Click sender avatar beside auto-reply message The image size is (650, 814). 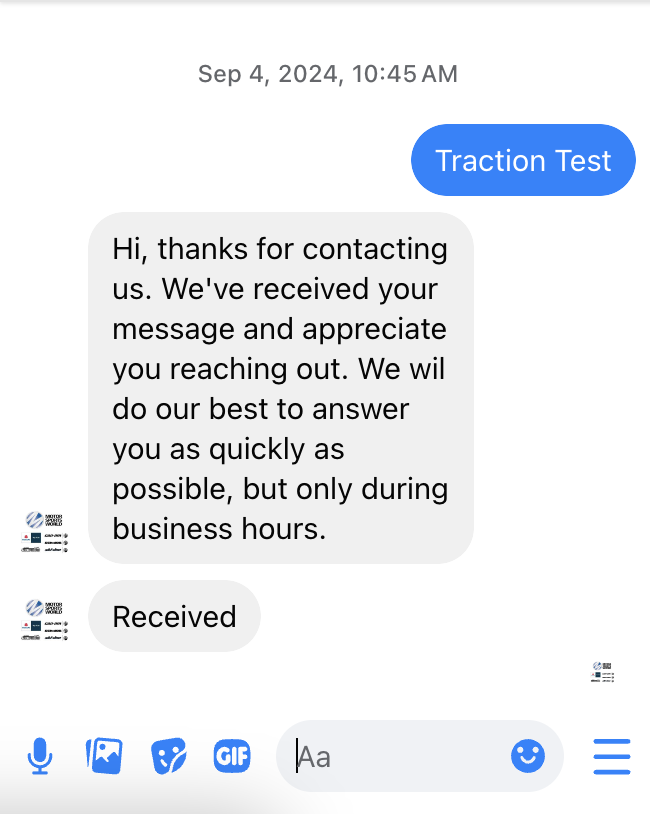click(45, 532)
